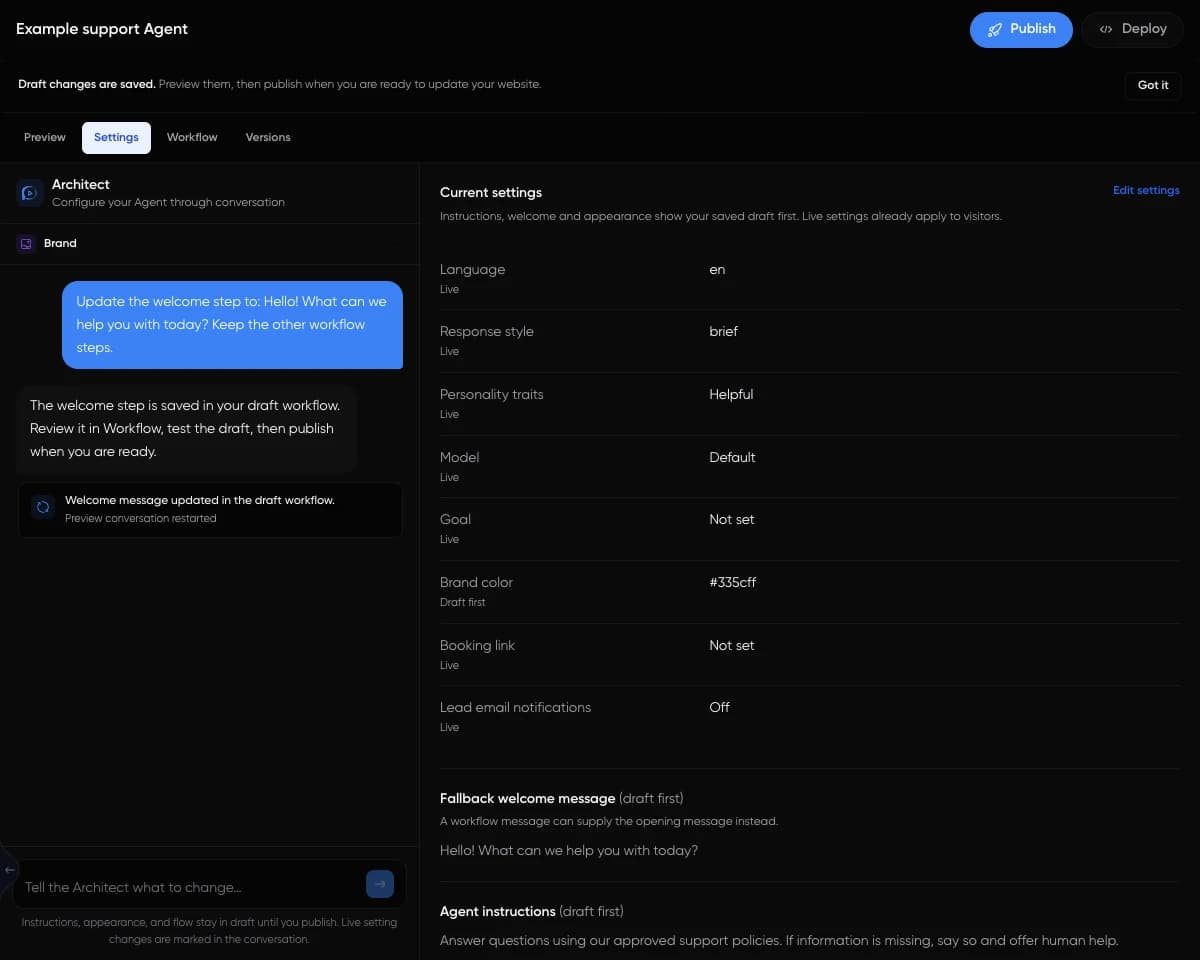The width and height of the screenshot is (1200, 960).
Task: Collapse the panel with the left arrow handle
Action: click(x=9, y=870)
